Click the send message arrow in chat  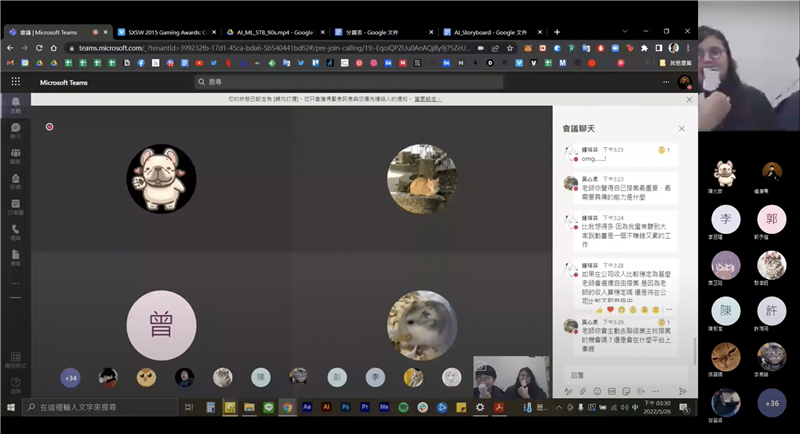click(683, 391)
